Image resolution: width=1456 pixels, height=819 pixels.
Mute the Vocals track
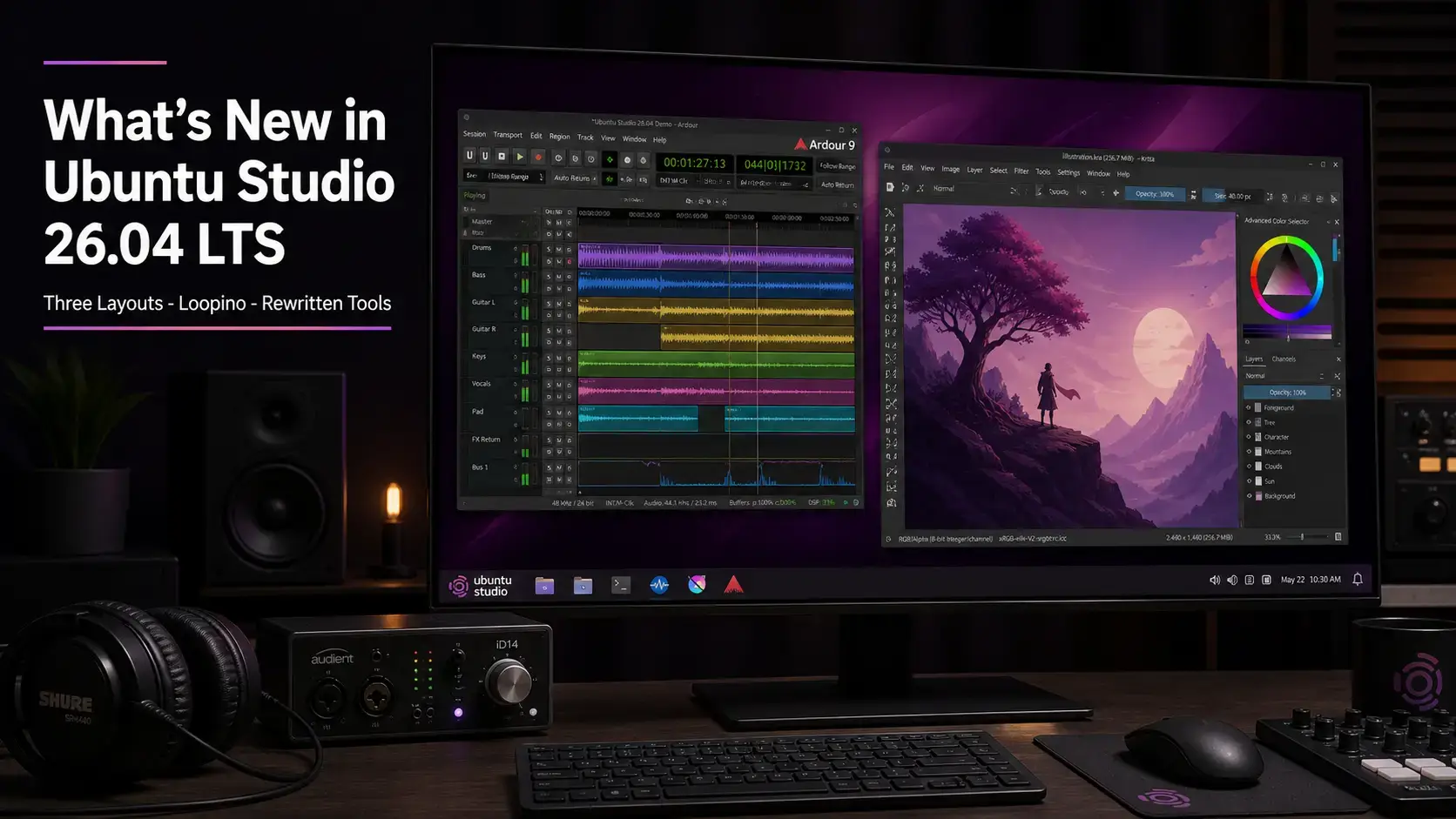tap(559, 386)
